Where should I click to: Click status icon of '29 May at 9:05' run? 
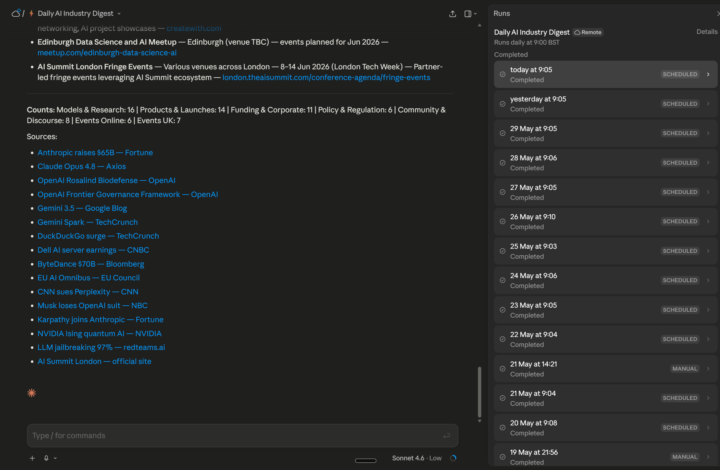point(502,133)
